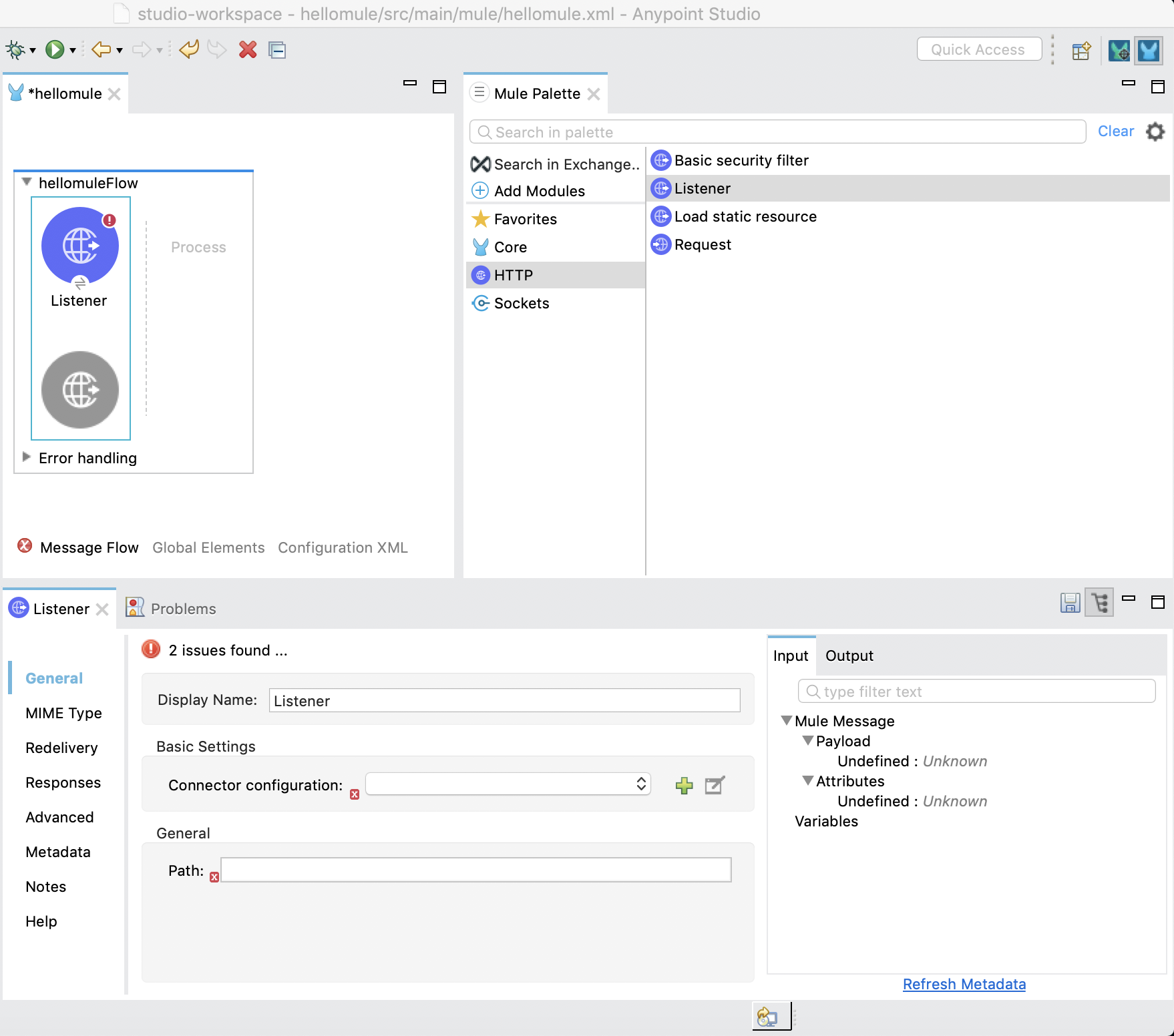Open the Output tab in metadata panel

[849, 656]
